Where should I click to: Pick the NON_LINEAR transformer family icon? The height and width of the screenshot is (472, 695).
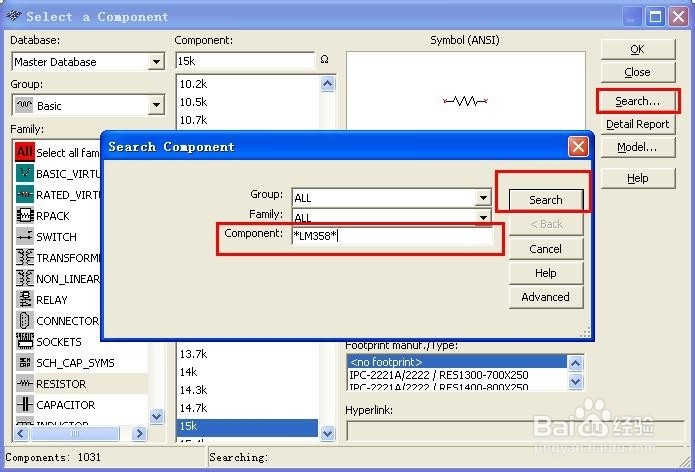click(25, 278)
